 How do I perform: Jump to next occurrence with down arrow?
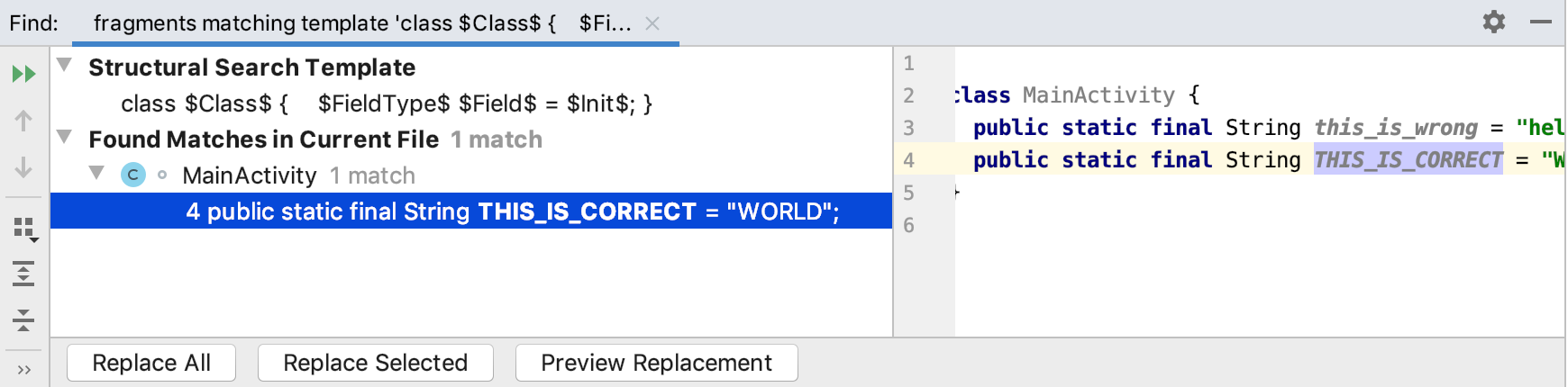23,167
